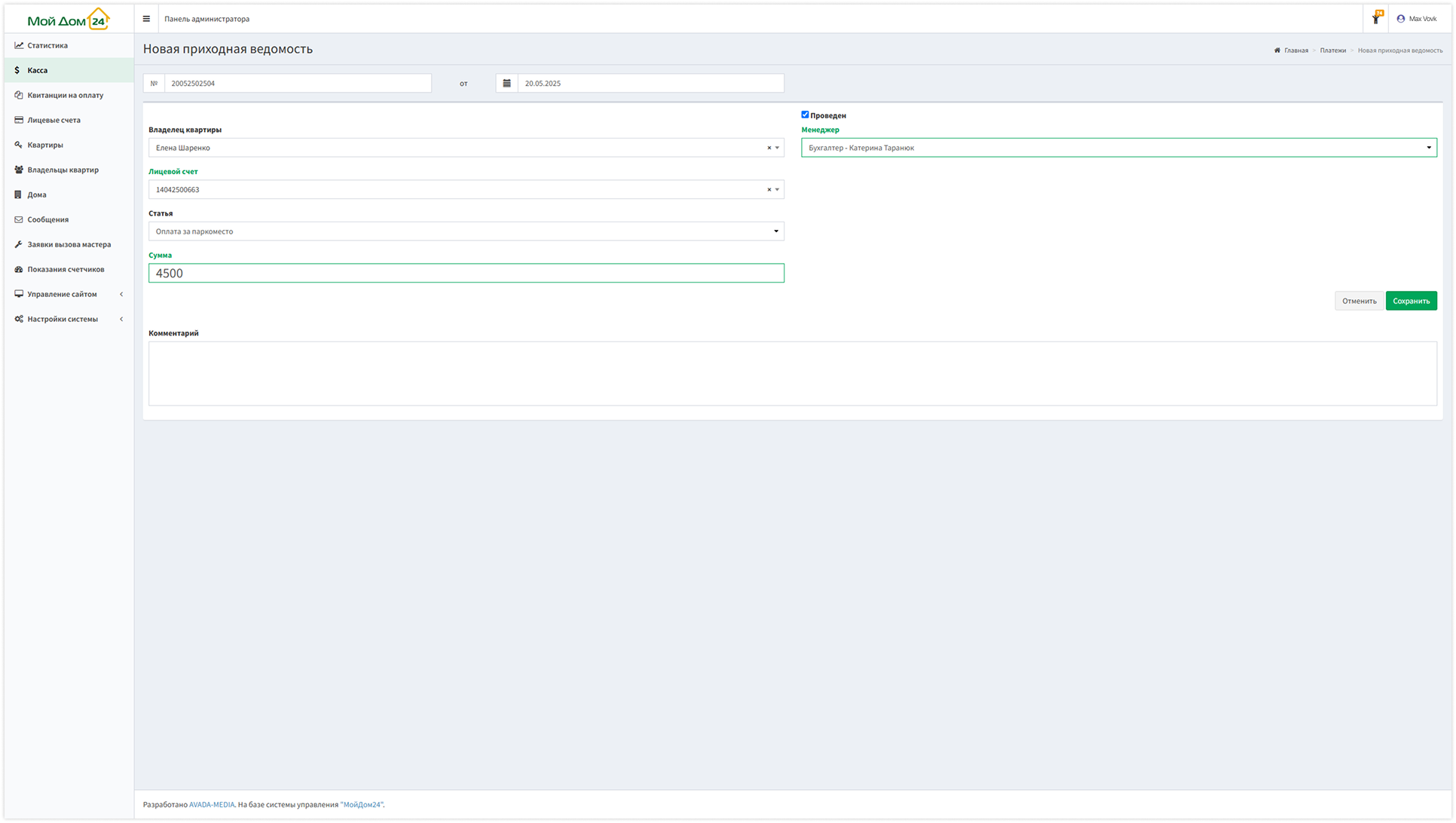
Task: Open Заявки вызова мастера menu item
Action: click(x=69, y=244)
